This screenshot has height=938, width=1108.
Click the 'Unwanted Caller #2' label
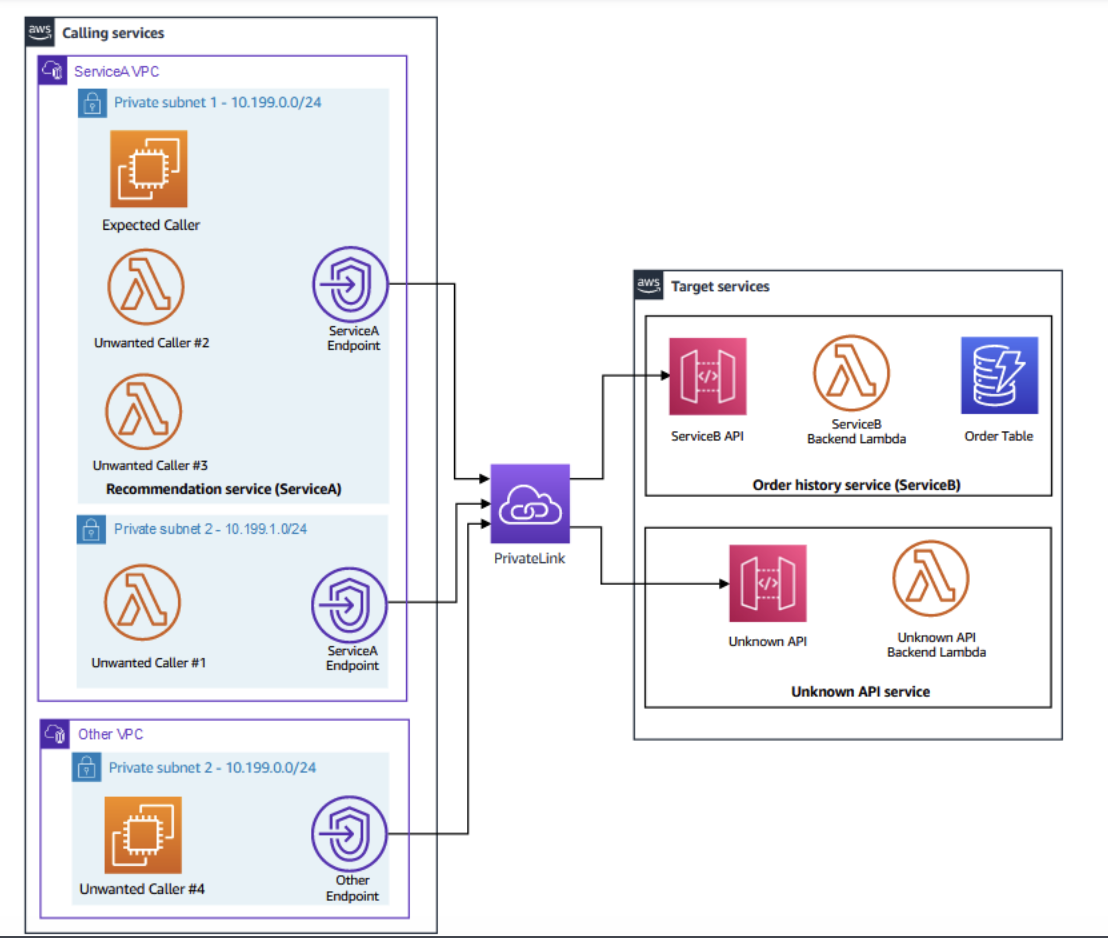(152, 343)
